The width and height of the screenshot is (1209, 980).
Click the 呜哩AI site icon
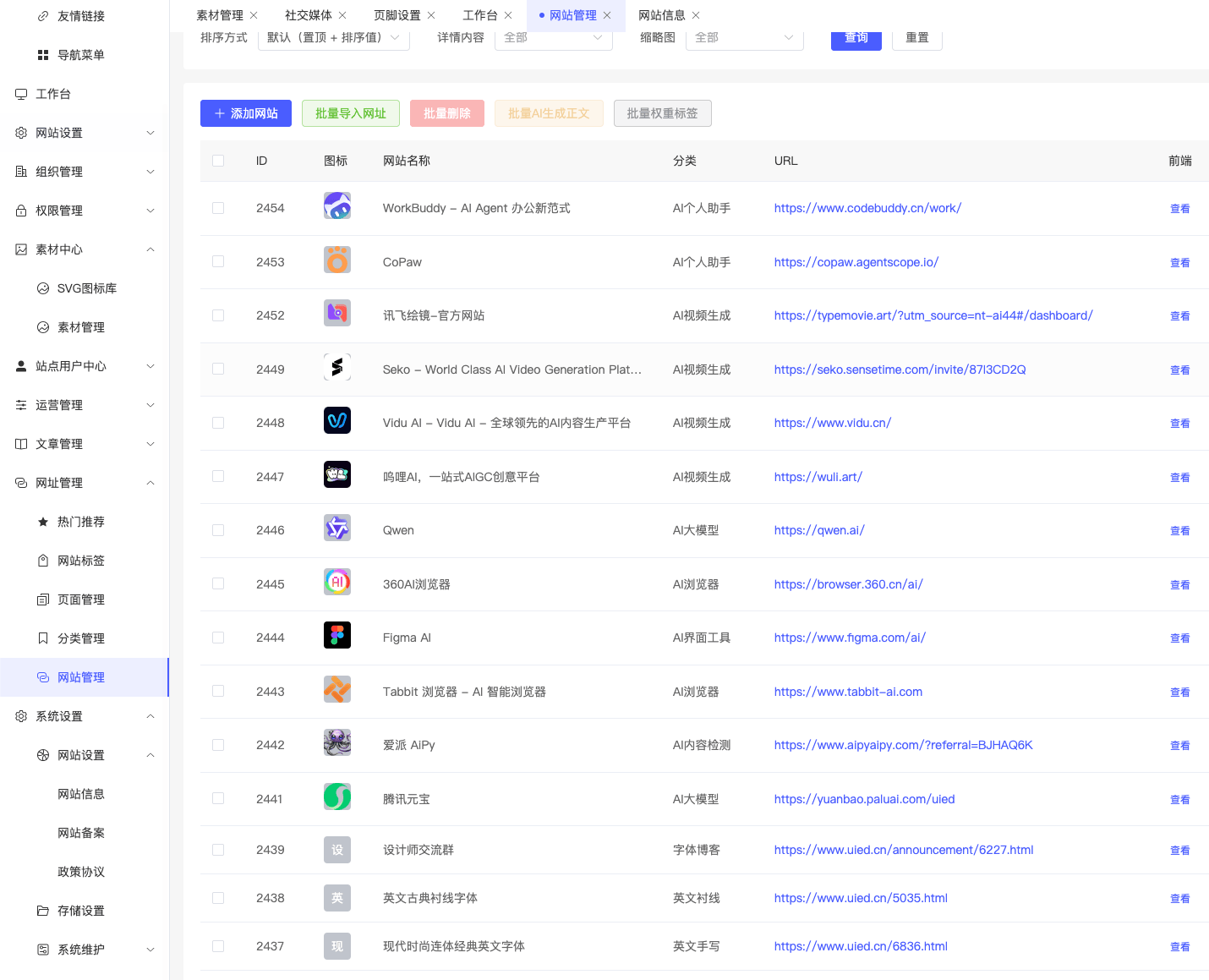(337, 474)
